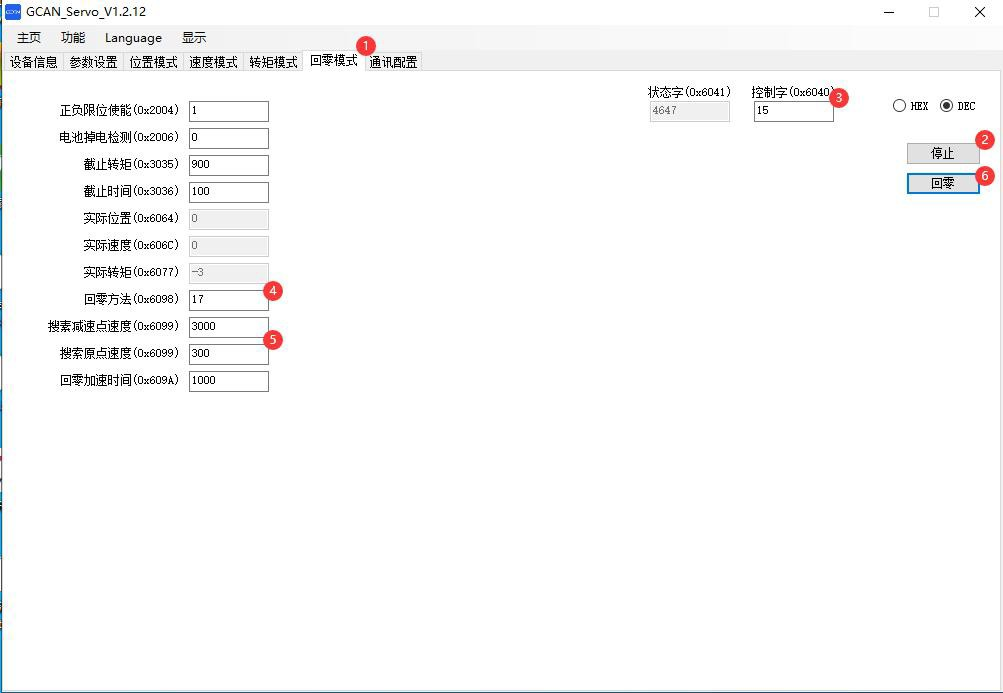Click the 控制字 (0x6040) input field
The width and height of the screenshot is (1003, 693).
tap(793, 111)
